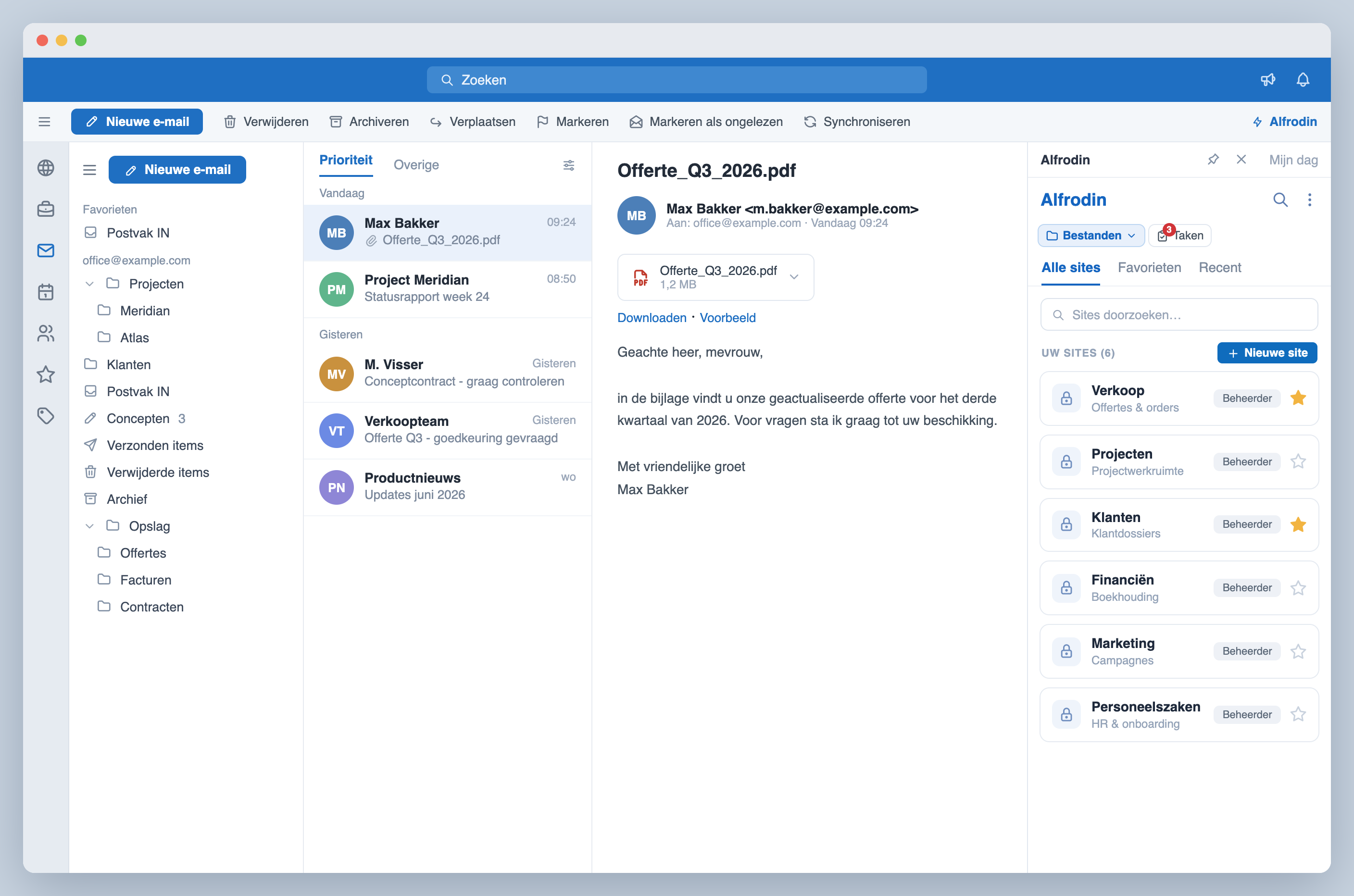Screen dimensions: 1354x896
Task: Open the Project Meridian email
Action: pos(448,289)
